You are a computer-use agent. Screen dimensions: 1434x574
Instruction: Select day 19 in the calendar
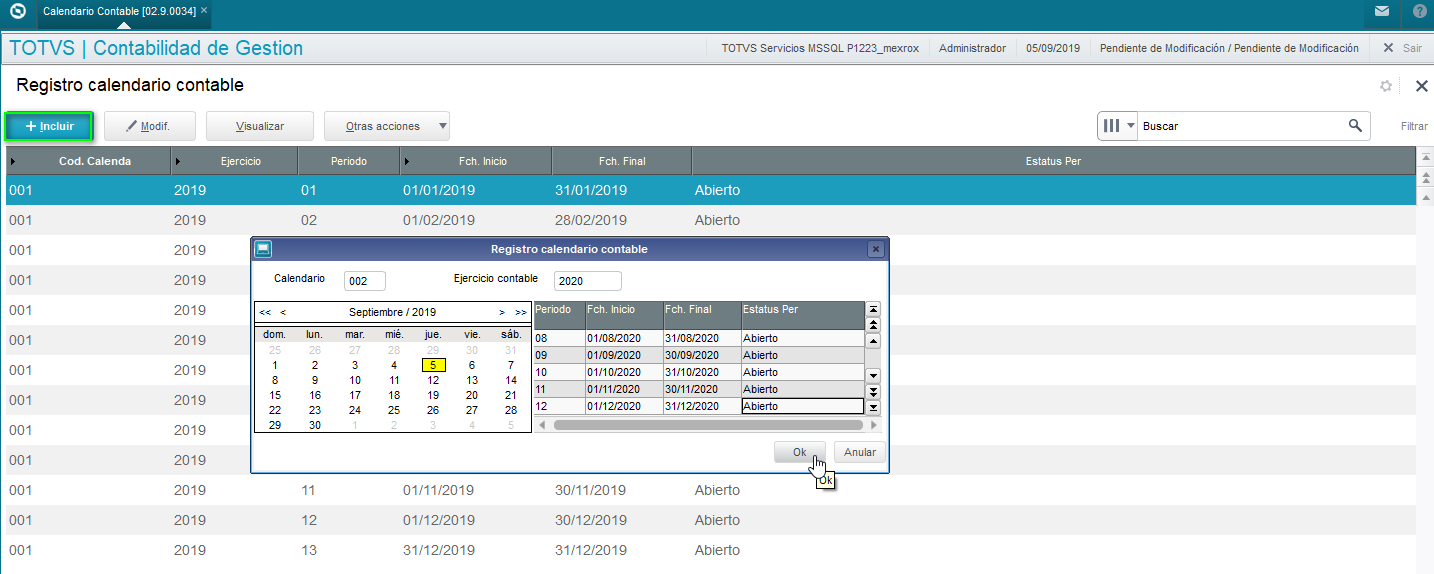coord(433,395)
